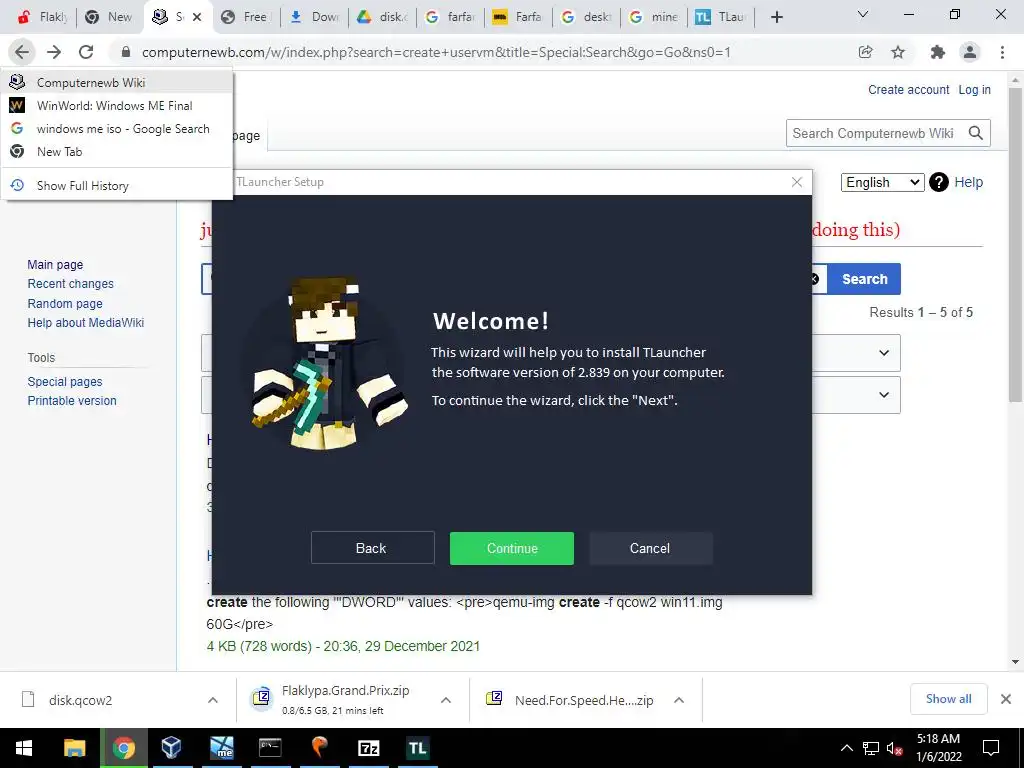The height and width of the screenshot is (768, 1024).
Task: Click Cancel in TLauncher Setup
Action: pyautogui.click(x=650, y=548)
